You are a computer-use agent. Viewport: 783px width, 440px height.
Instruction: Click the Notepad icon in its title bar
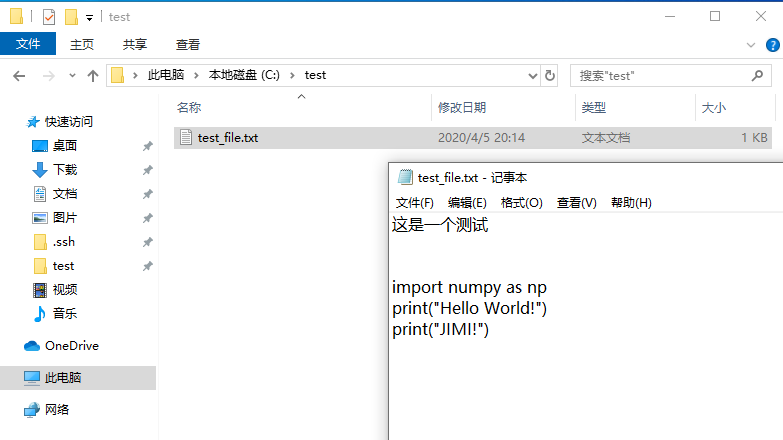pyautogui.click(x=405, y=177)
